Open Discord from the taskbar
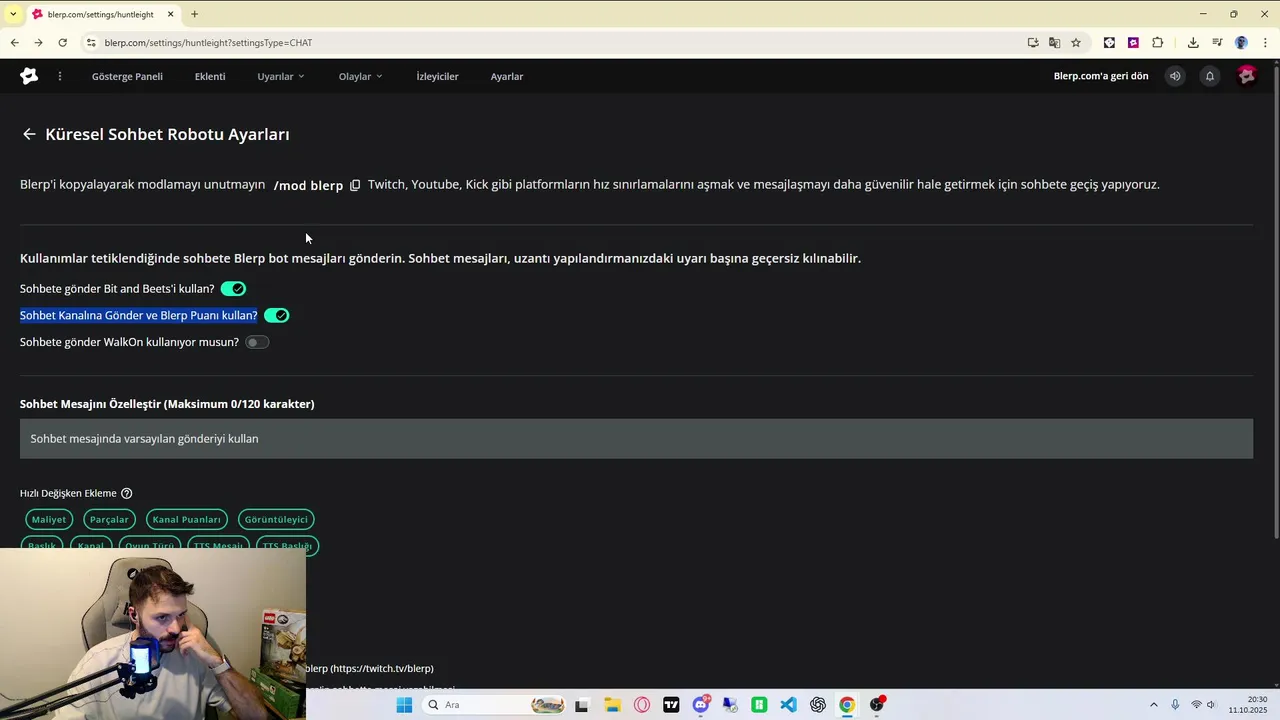The width and height of the screenshot is (1280, 720). pos(701,705)
